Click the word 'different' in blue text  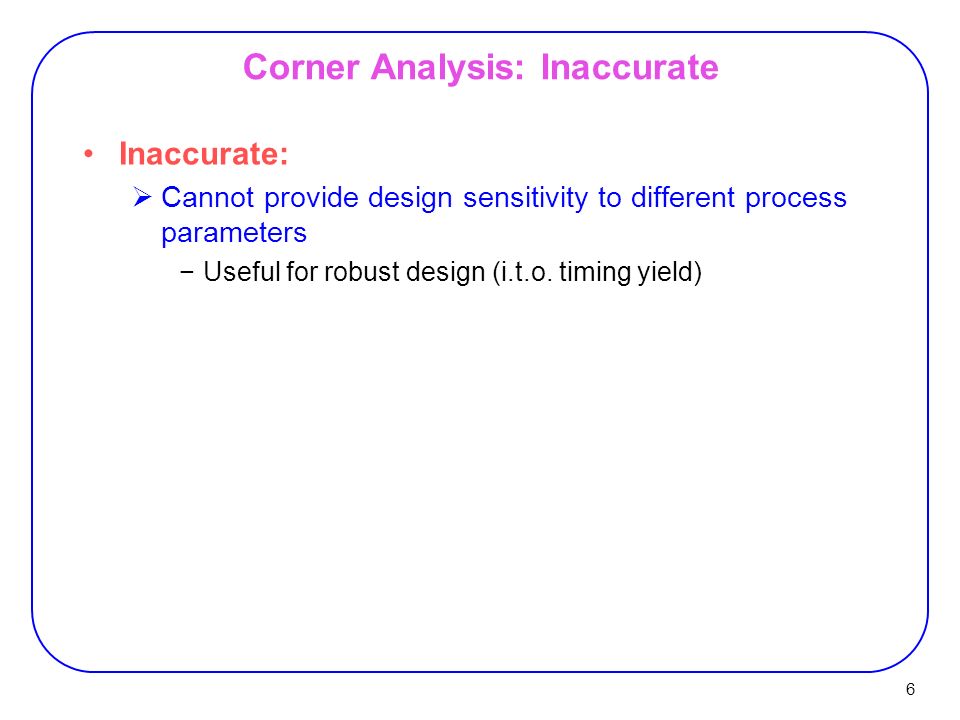(x=683, y=197)
